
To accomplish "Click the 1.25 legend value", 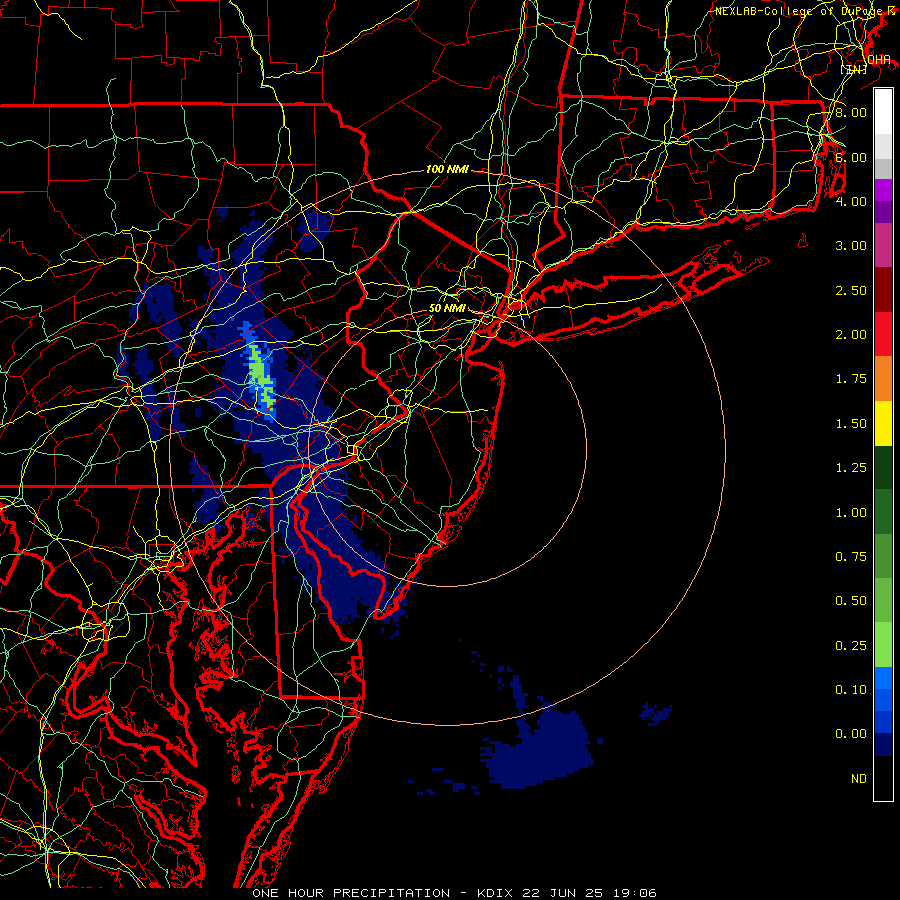I will [x=851, y=468].
